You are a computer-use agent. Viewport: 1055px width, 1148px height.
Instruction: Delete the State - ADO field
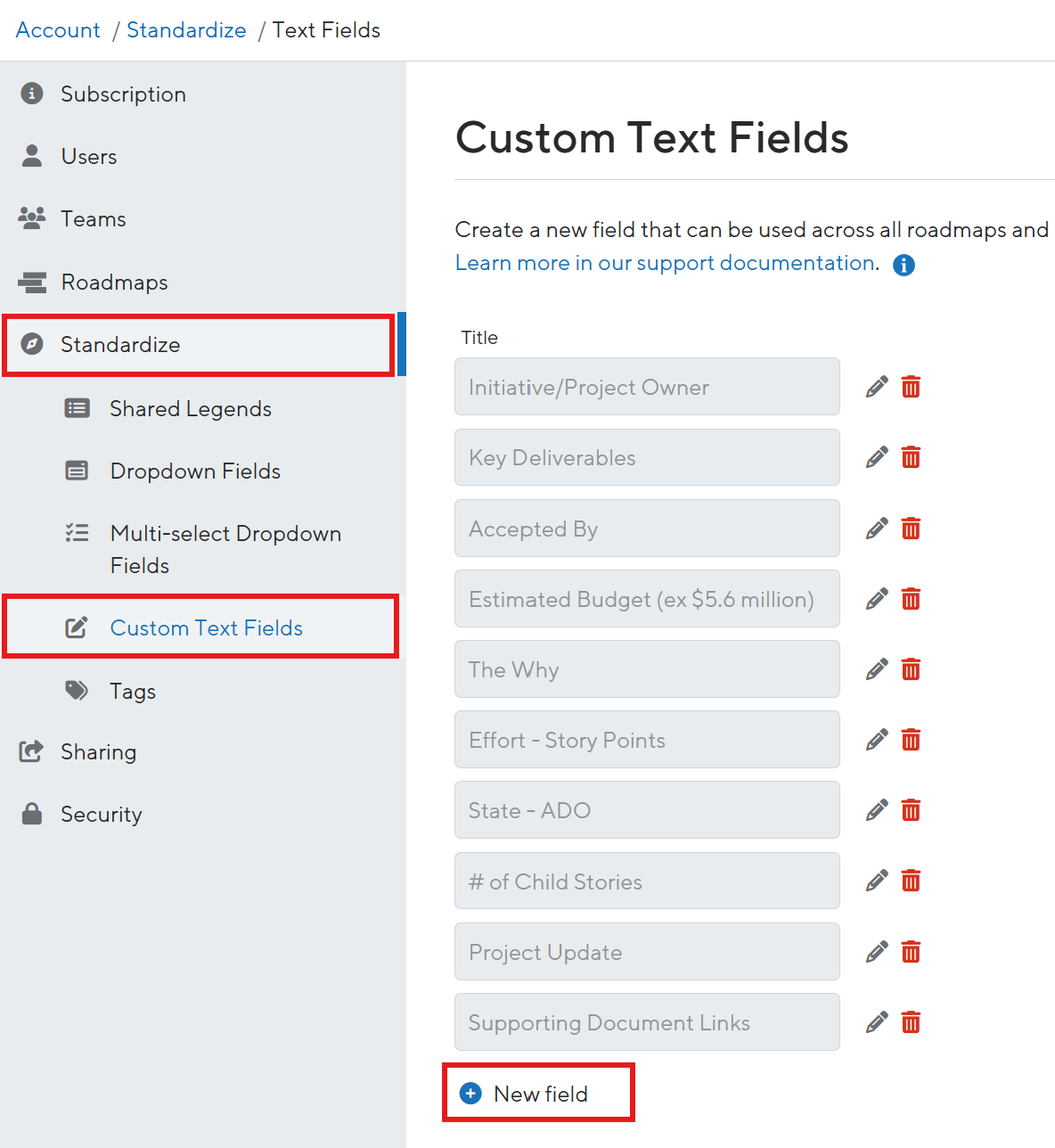[911, 809]
